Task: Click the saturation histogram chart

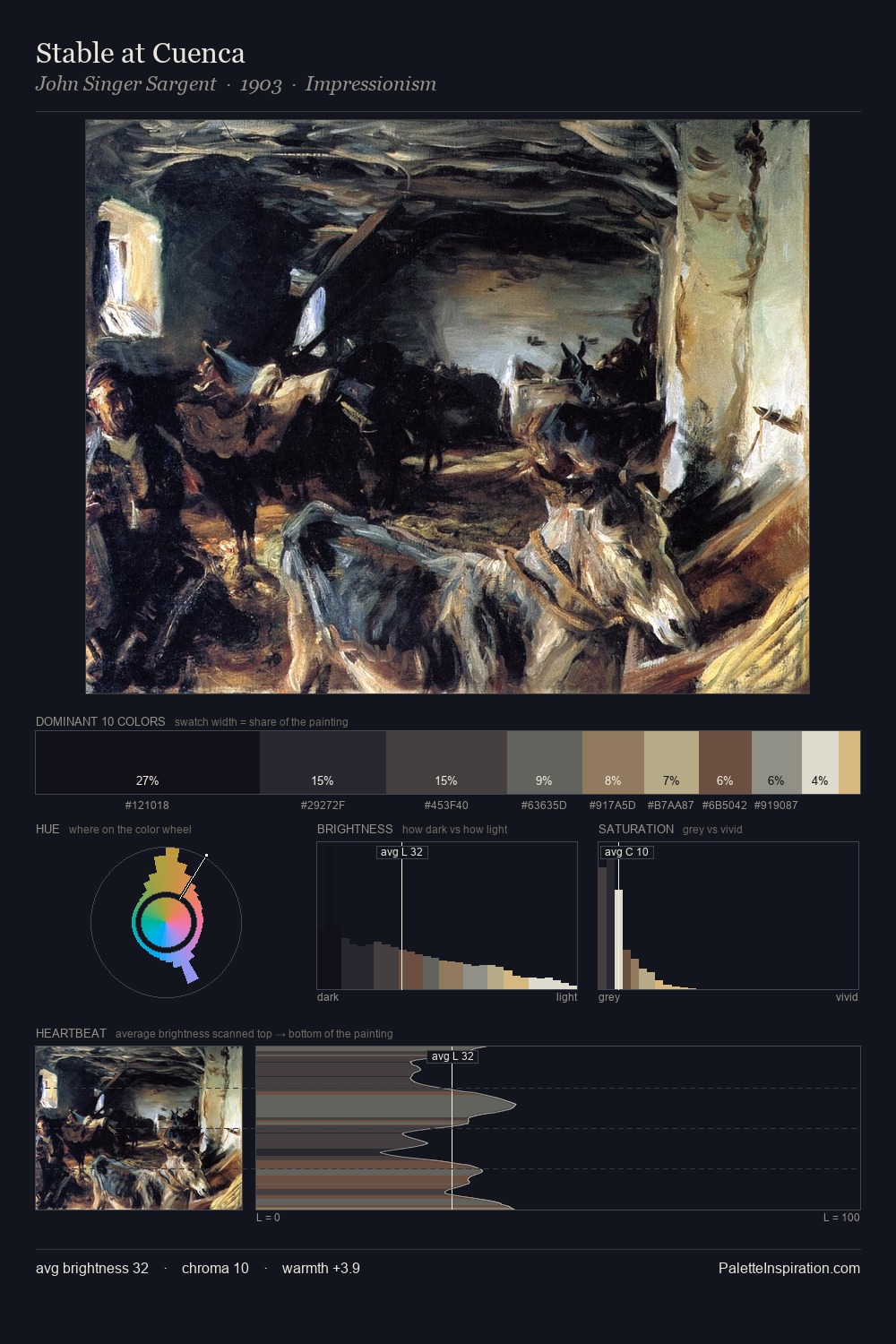Action: [728, 916]
